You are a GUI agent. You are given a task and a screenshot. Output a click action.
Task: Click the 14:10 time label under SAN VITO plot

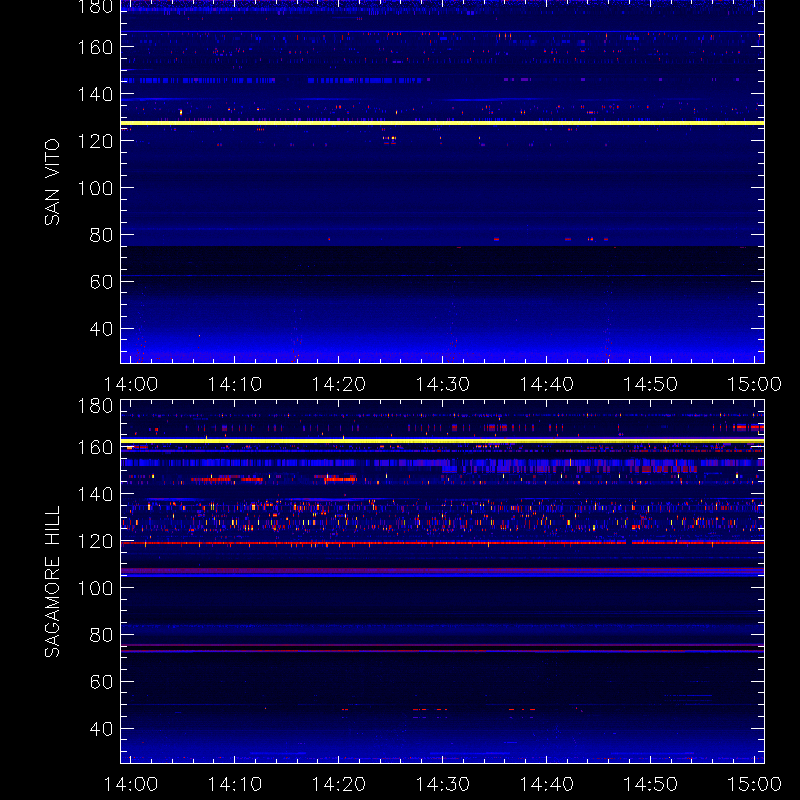[x=234, y=384]
